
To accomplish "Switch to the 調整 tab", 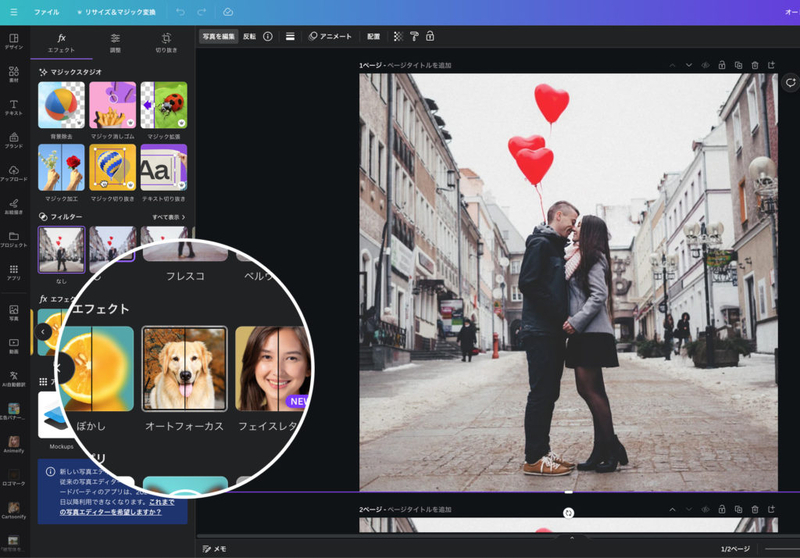I will coord(115,43).
